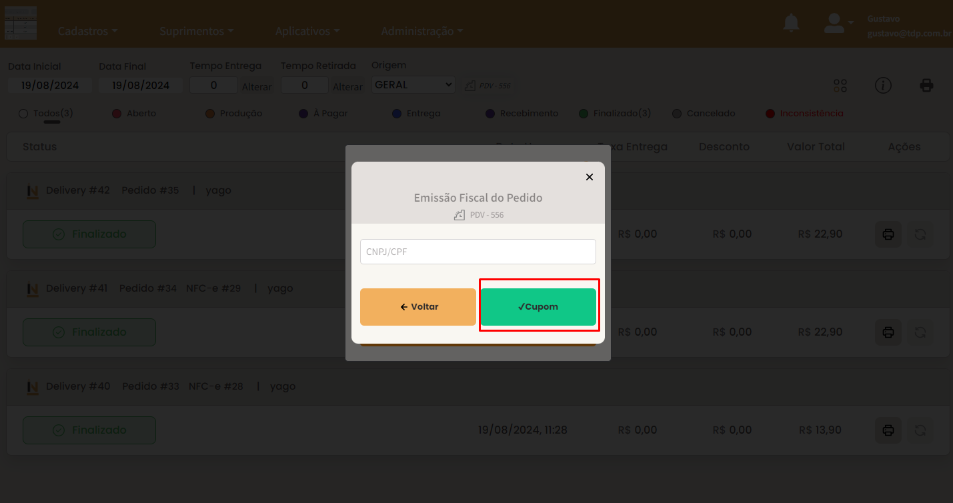Image resolution: width=953 pixels, height=503 pixels.
Task: Click the toolbar printer icon
Action: tap(926, 86)
